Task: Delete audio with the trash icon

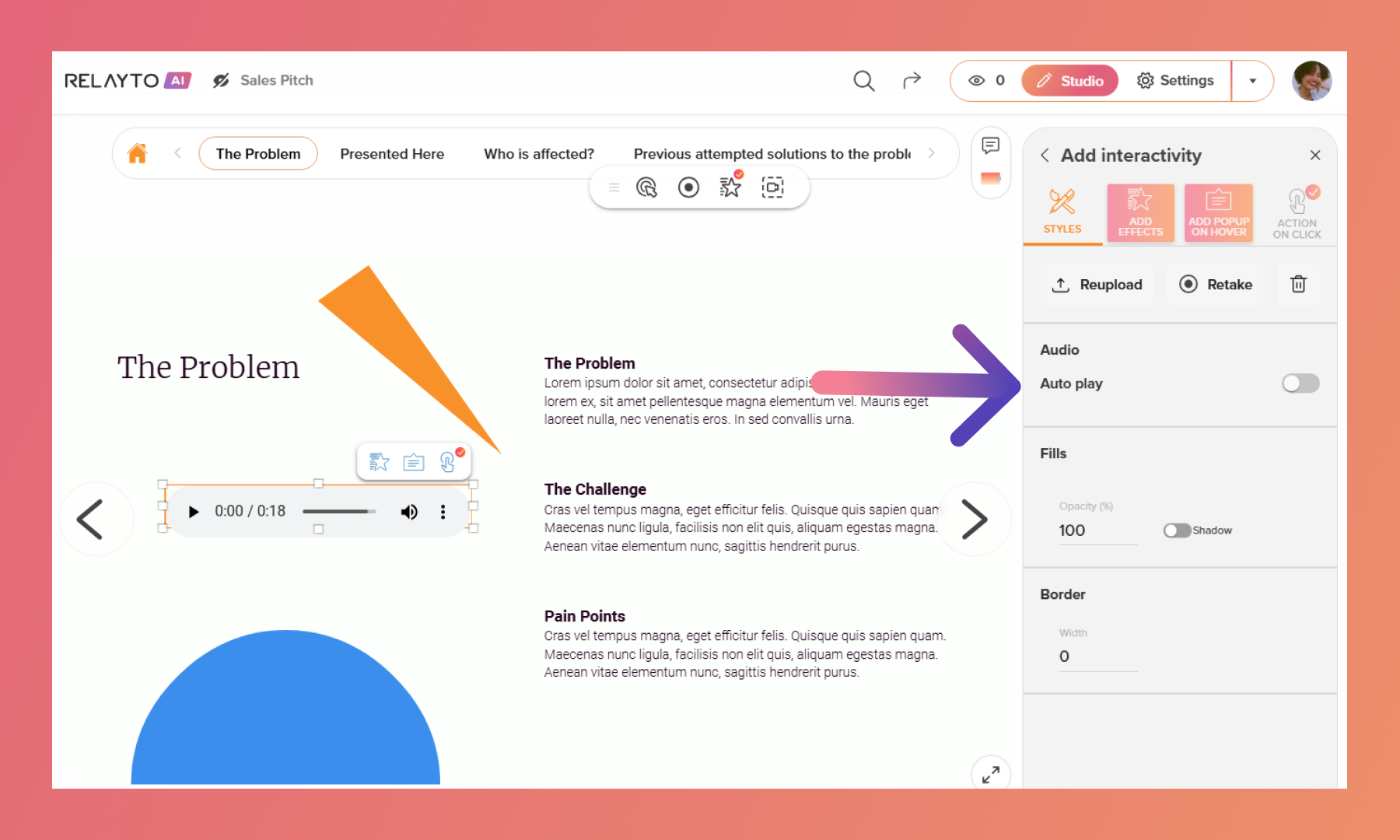Action: point(1298,285)
